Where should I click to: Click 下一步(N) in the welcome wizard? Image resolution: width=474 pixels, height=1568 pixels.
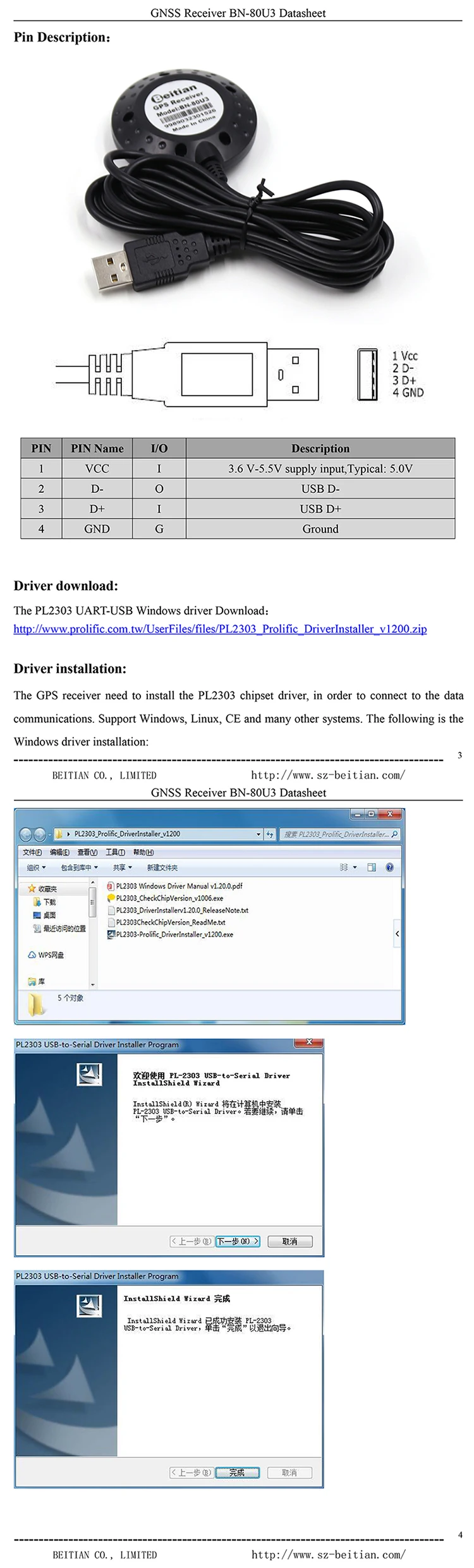[x=238, y=1241]
